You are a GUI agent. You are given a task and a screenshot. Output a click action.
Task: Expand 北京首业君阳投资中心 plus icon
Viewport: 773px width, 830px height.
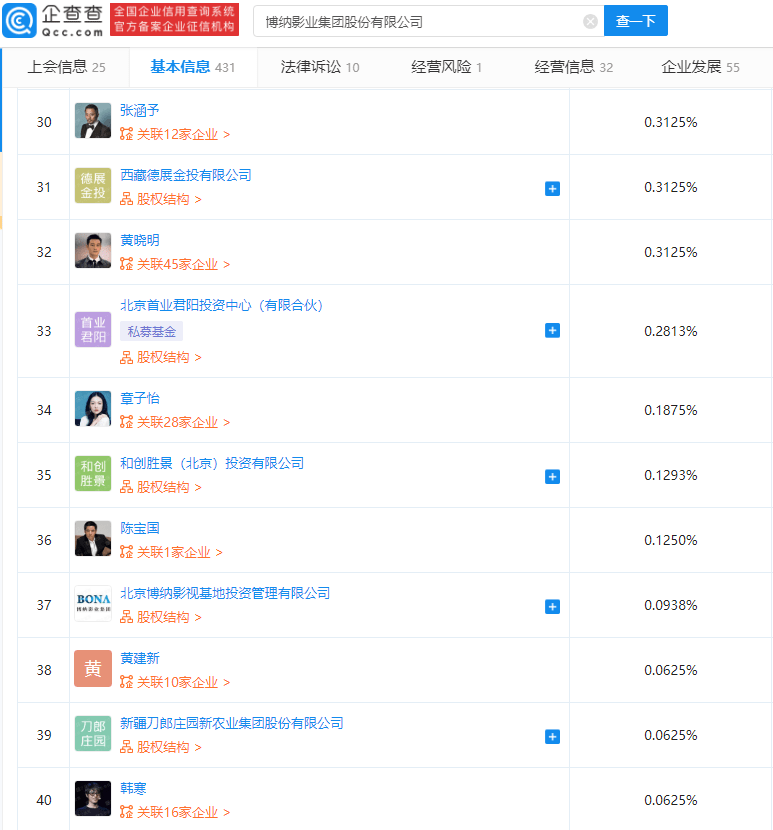point(552,331)
